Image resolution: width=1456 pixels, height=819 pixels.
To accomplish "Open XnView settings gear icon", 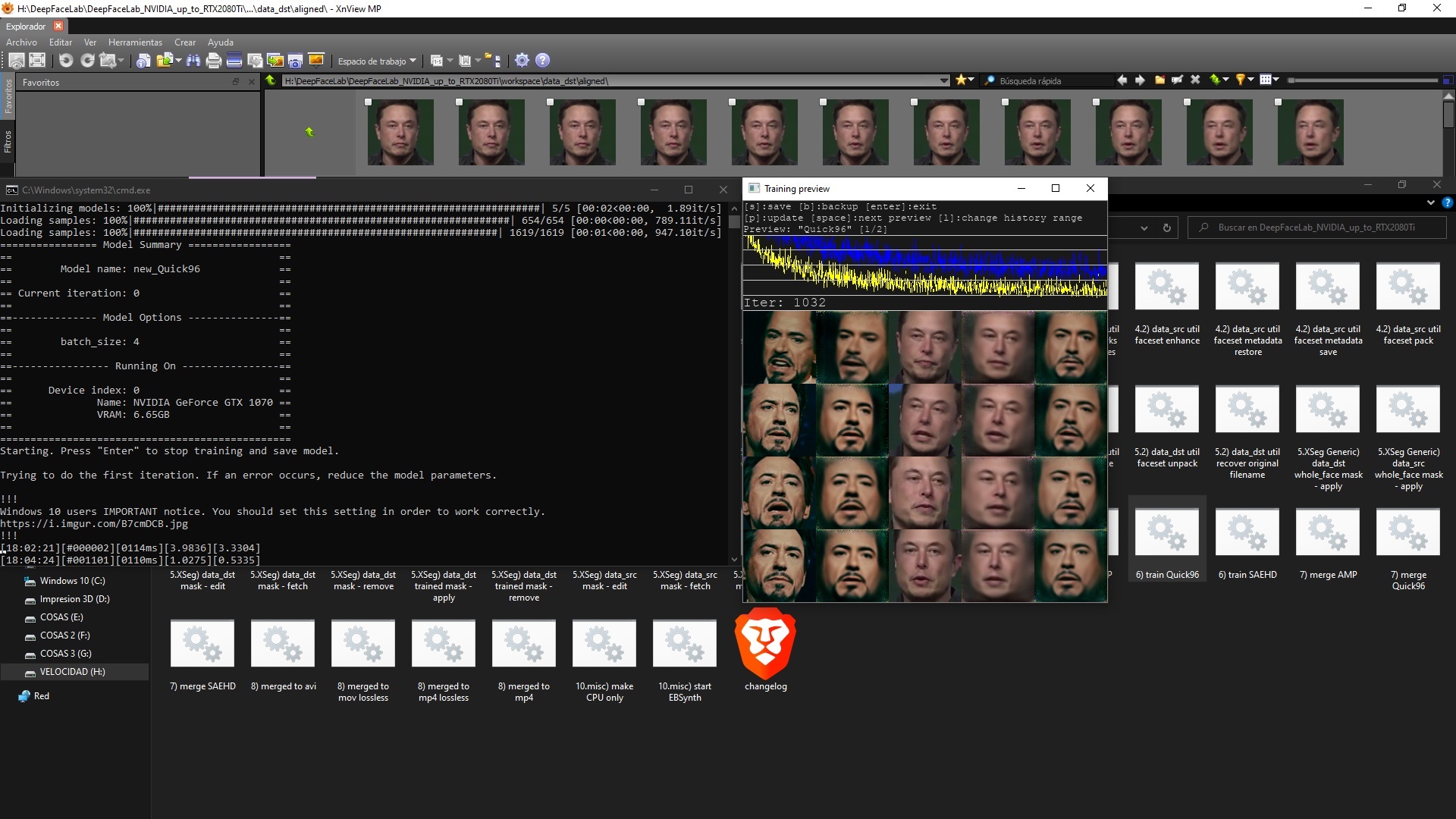I will 522,61.
